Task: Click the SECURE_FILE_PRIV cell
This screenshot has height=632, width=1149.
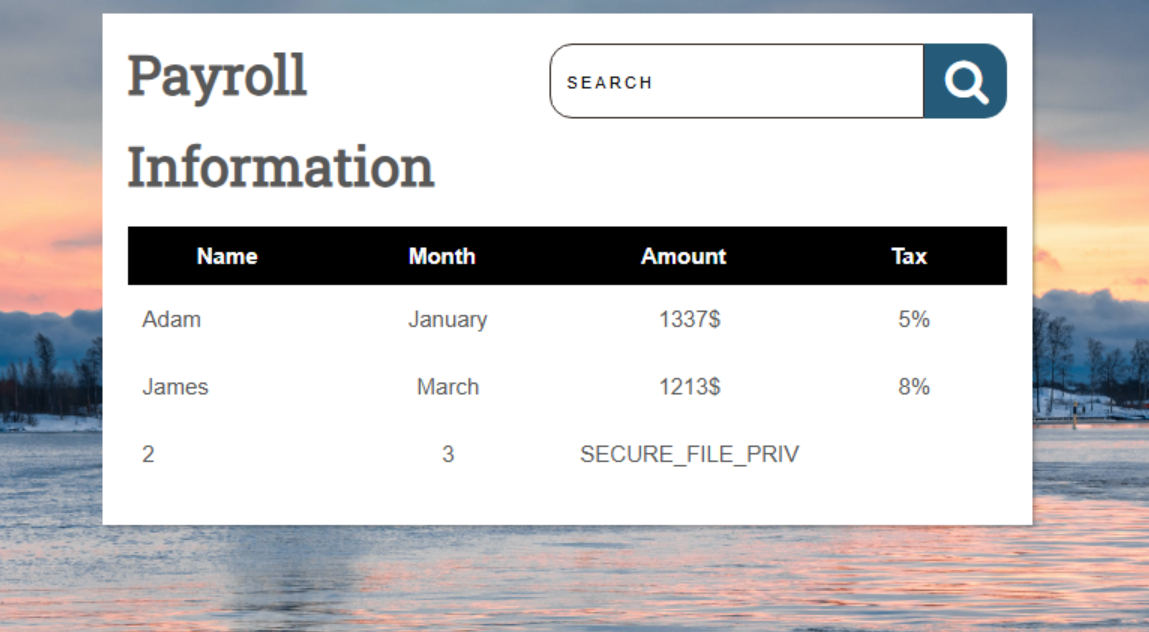Action: click(689, 454)
